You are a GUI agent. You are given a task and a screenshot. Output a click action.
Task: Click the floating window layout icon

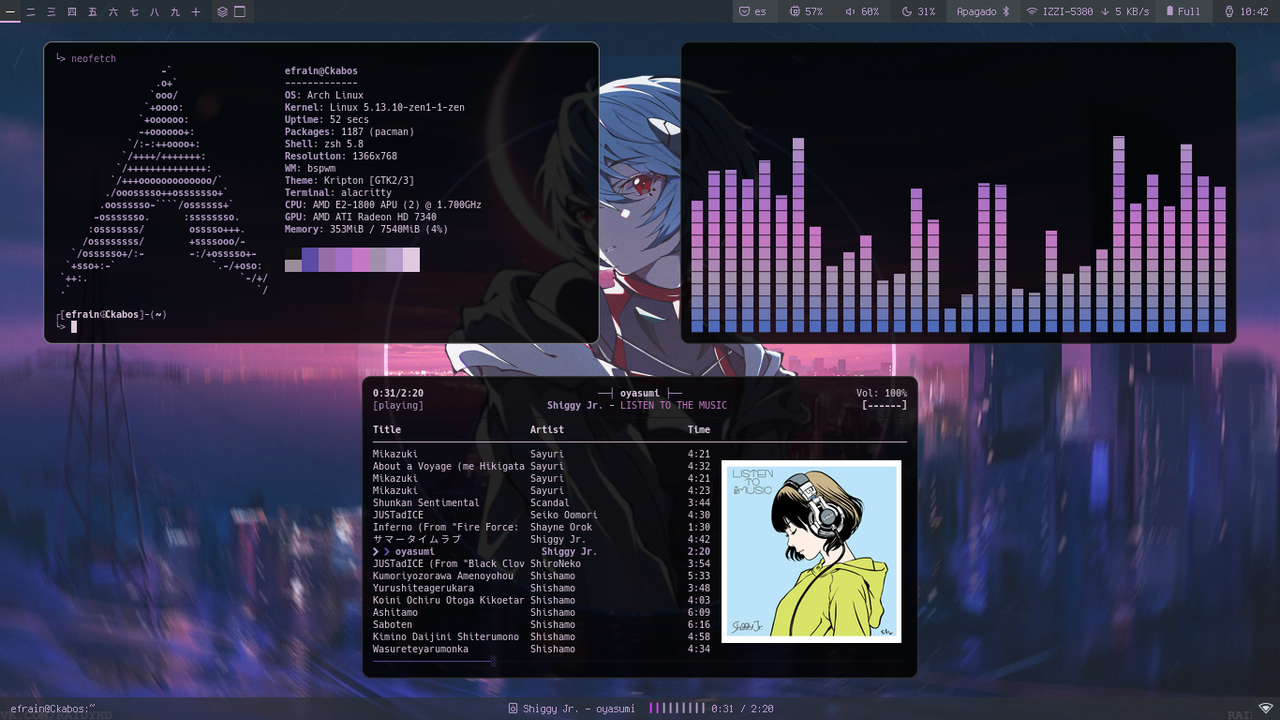click(x=238, y=12)
